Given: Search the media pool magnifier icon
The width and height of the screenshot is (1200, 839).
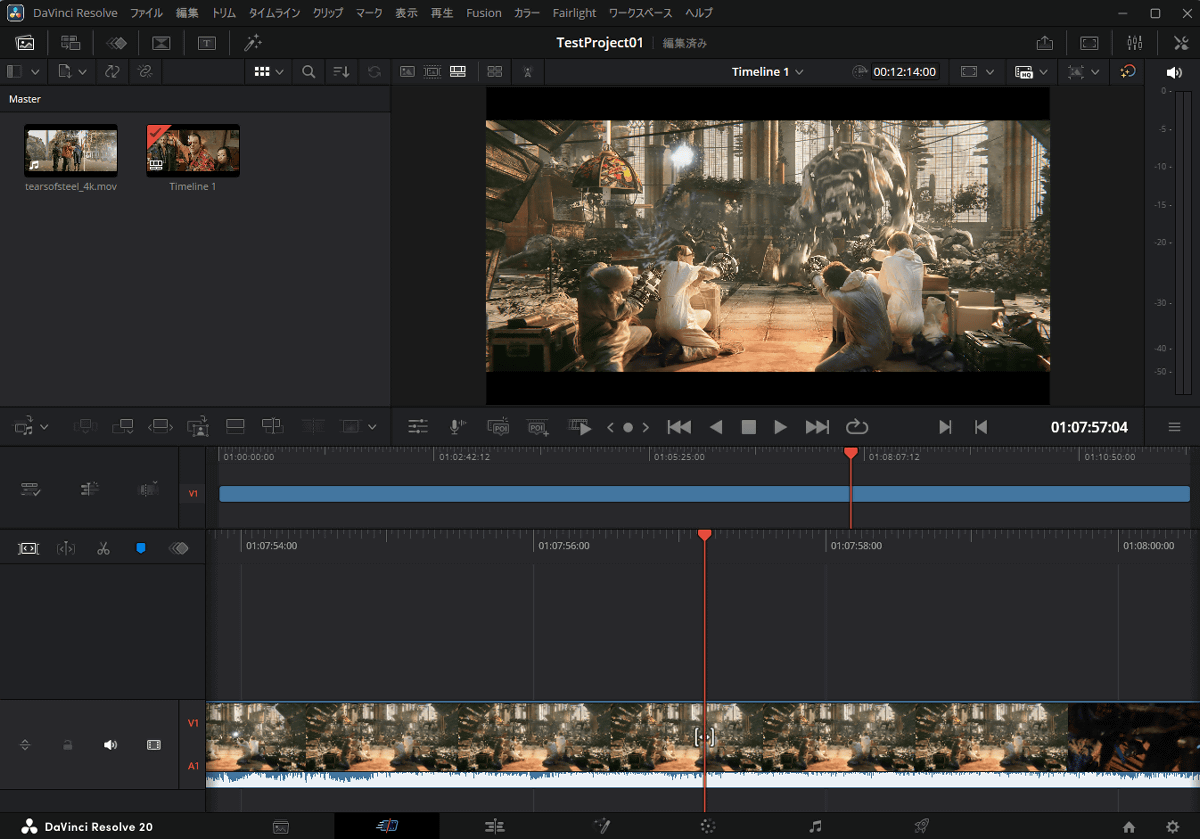Looking at the screenshot, I should pyautogui.click(x=309, y=72).
